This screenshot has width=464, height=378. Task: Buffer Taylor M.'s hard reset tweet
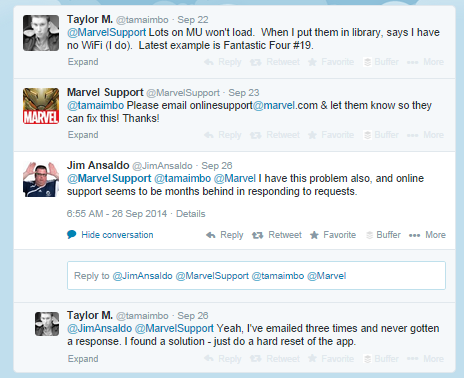point(381,359)
